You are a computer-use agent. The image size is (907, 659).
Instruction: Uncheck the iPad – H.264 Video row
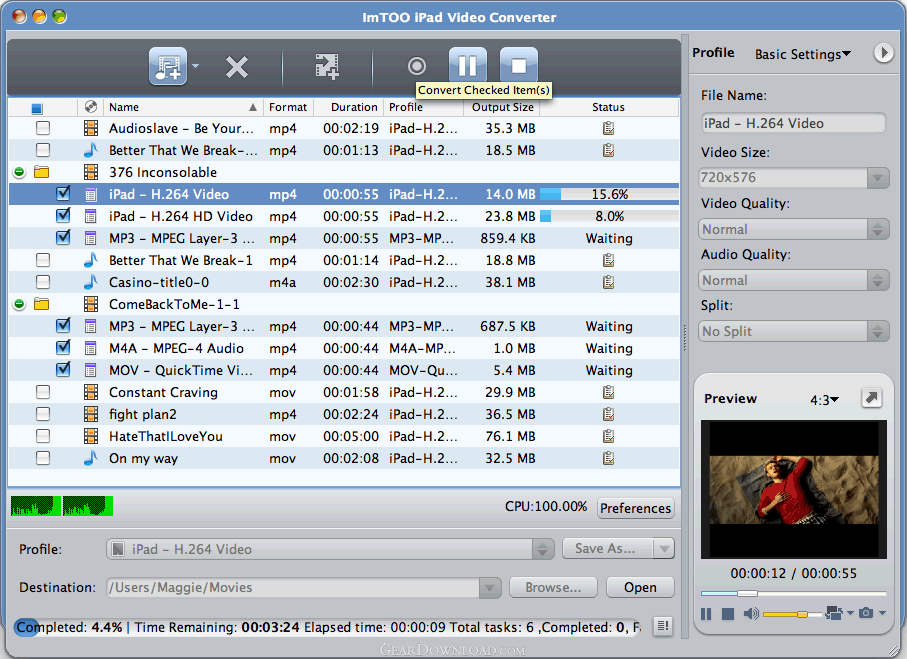pos(63,193)
